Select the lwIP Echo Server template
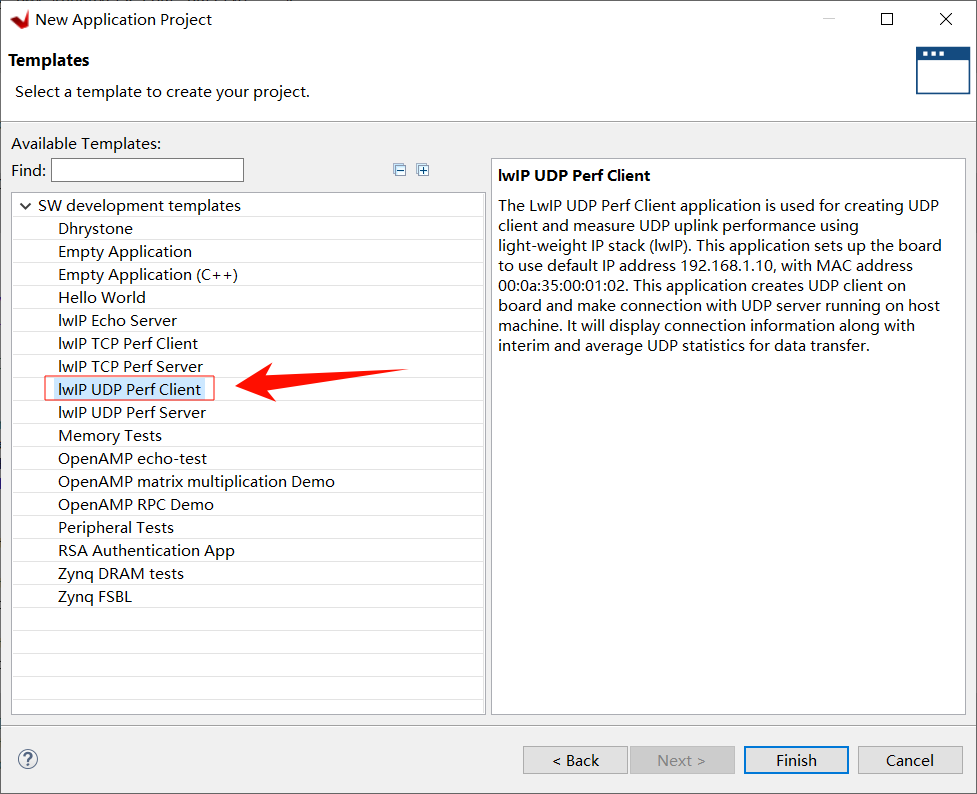 117,320
